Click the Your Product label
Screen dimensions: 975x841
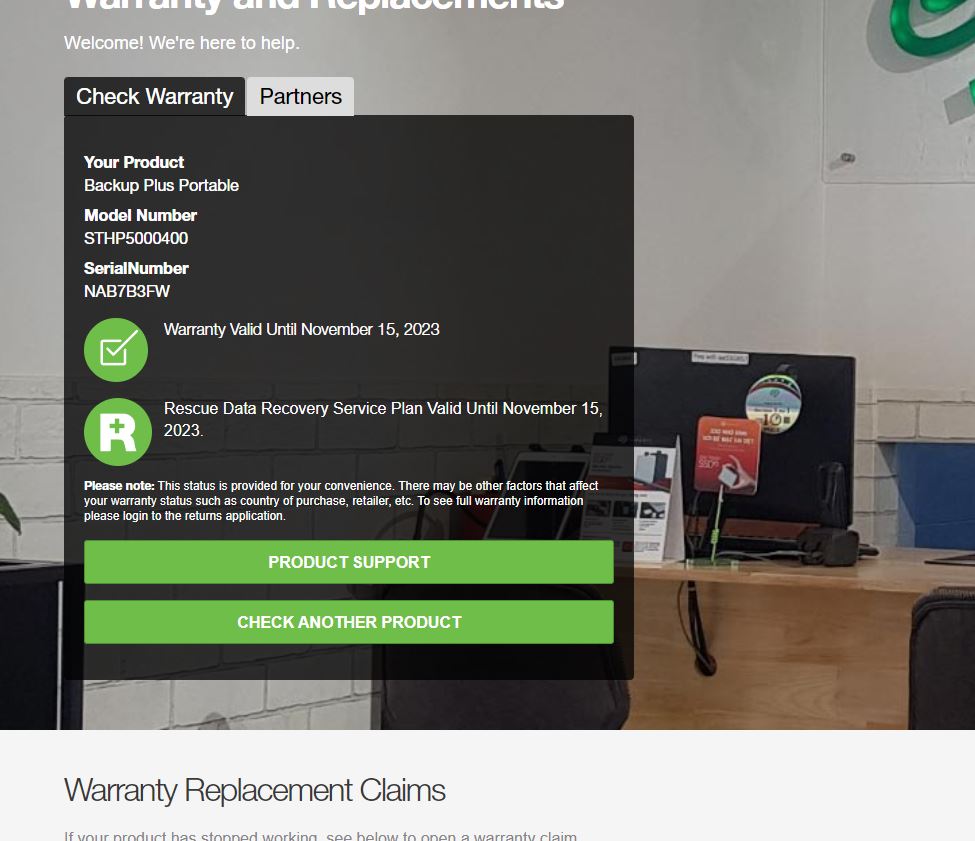tap(134, 162)
